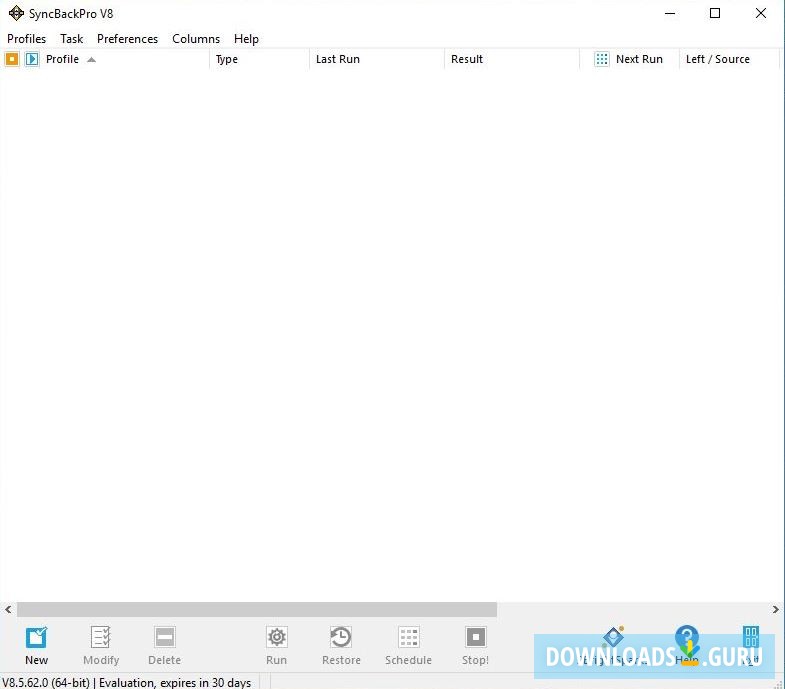Image resolution: width=785 pixels, height=689 pixels.
Task: Minimize the SyncBackPro window
Action: pyautogui.click(x=670, y=14)
